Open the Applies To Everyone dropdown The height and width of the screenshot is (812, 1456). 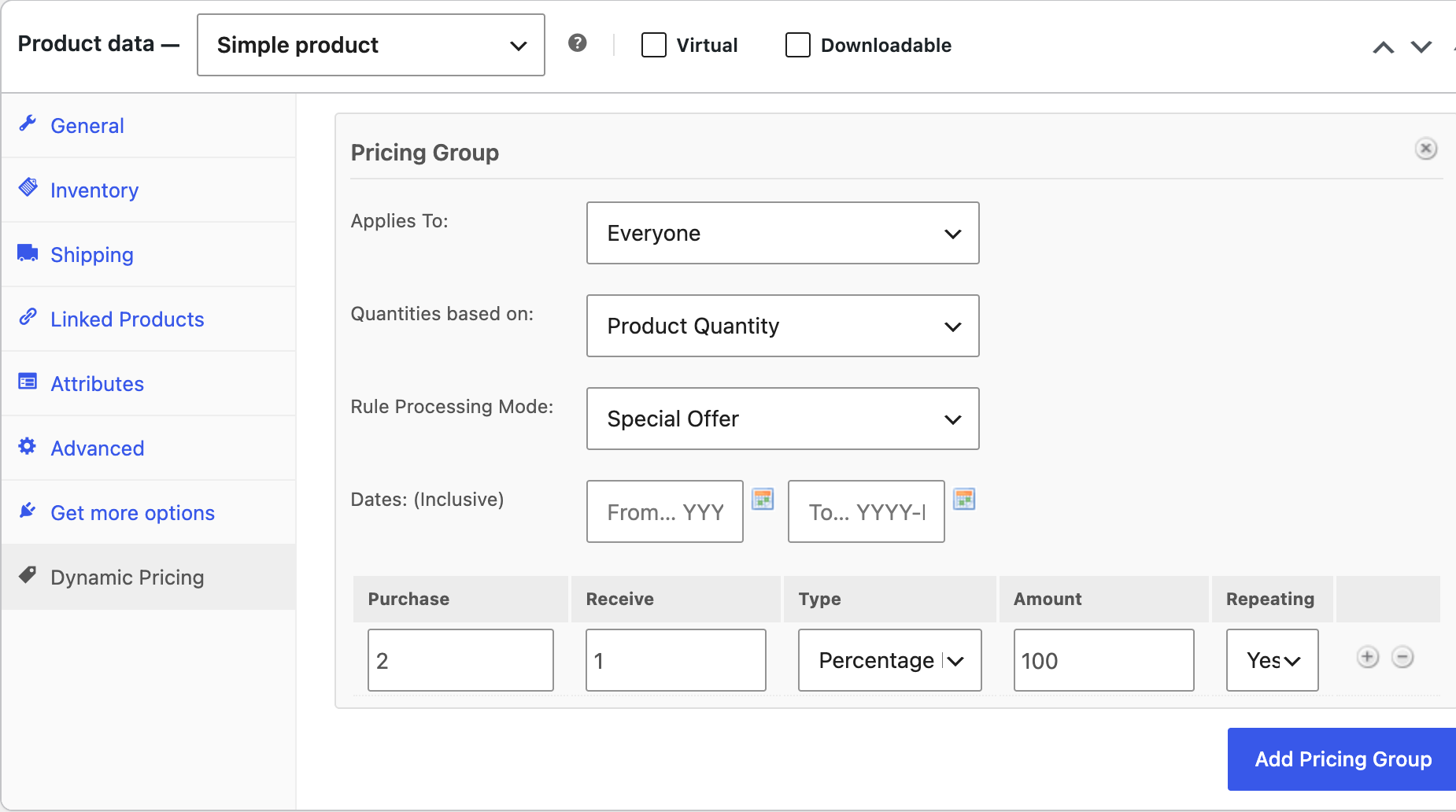(x=783, y=233)
